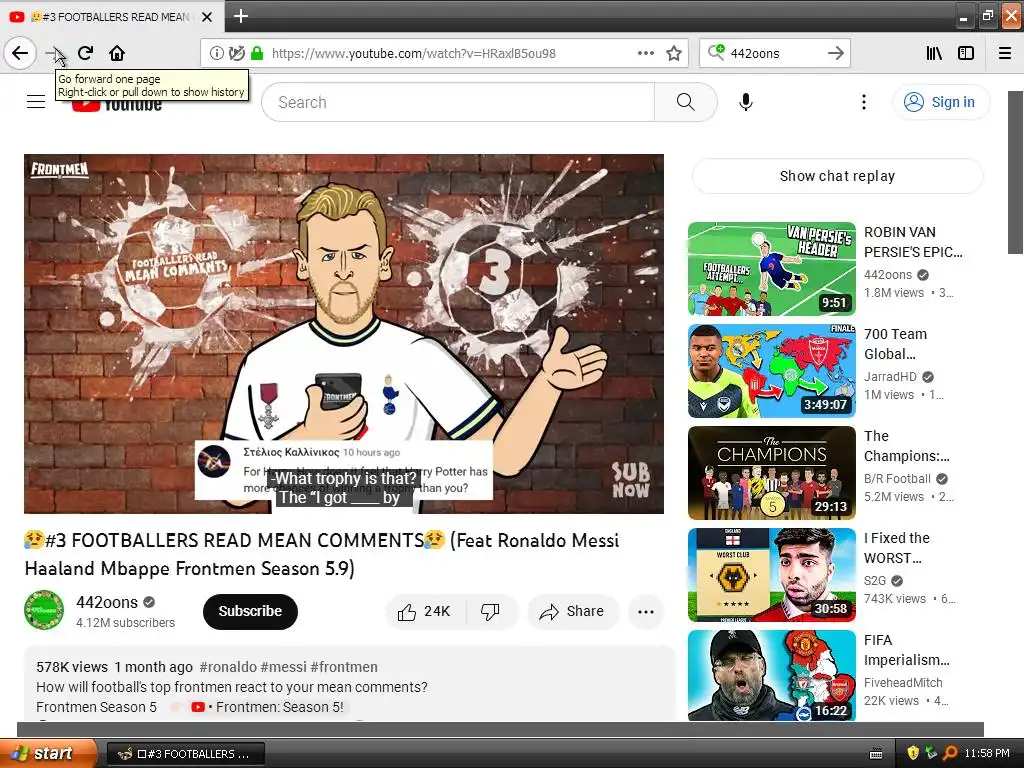This screenshot has width=1024, height=768.
Task: Open I Fixed the WORST club video thumbnail
Action: click(772, 575)
